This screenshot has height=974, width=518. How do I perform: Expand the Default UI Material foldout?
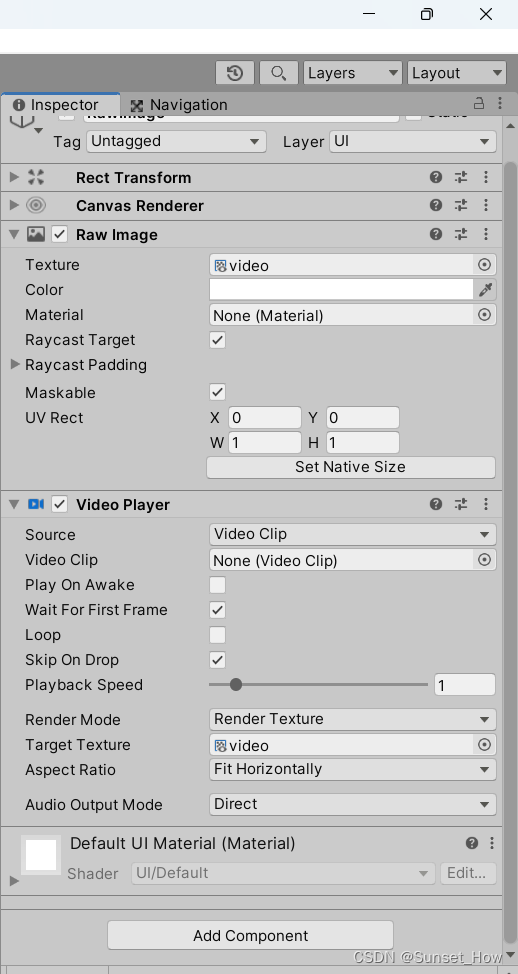coord(15,881)
